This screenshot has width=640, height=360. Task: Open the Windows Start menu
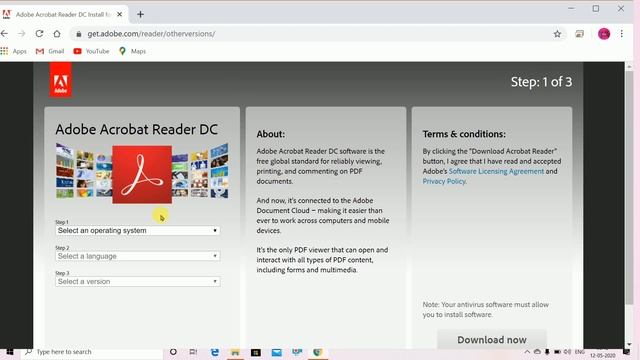coord(9,352)
